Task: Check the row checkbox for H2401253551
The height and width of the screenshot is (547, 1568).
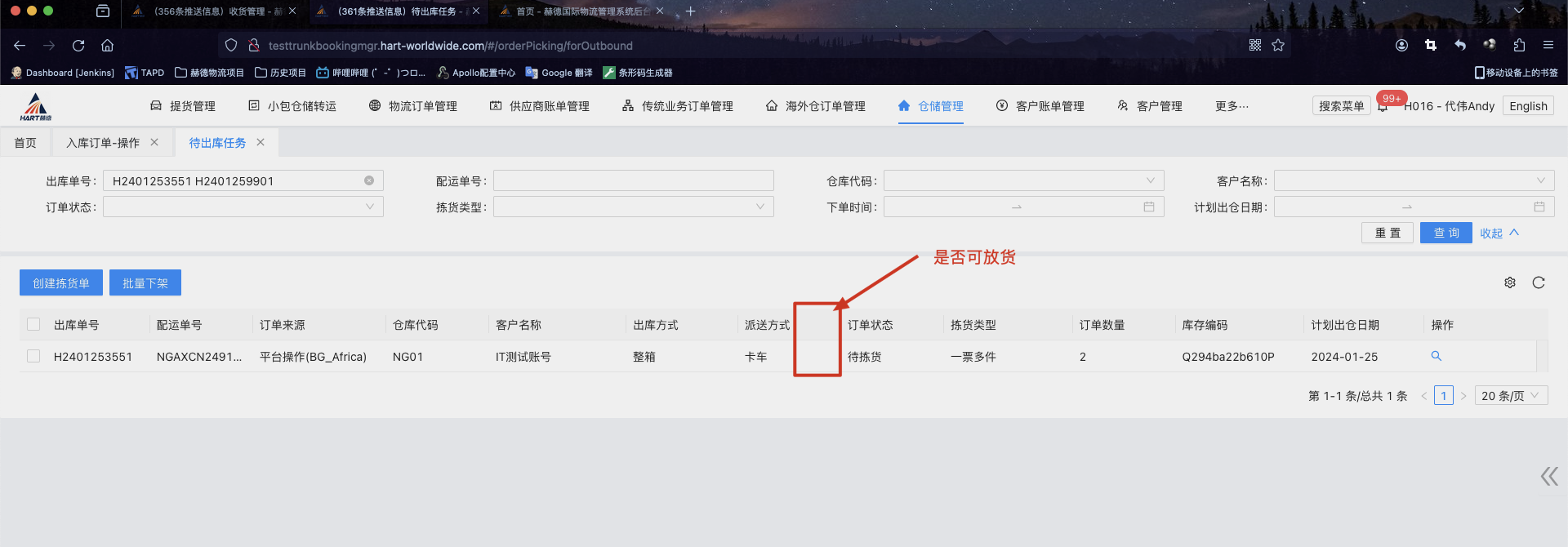Action: click(x=33, y=356)
